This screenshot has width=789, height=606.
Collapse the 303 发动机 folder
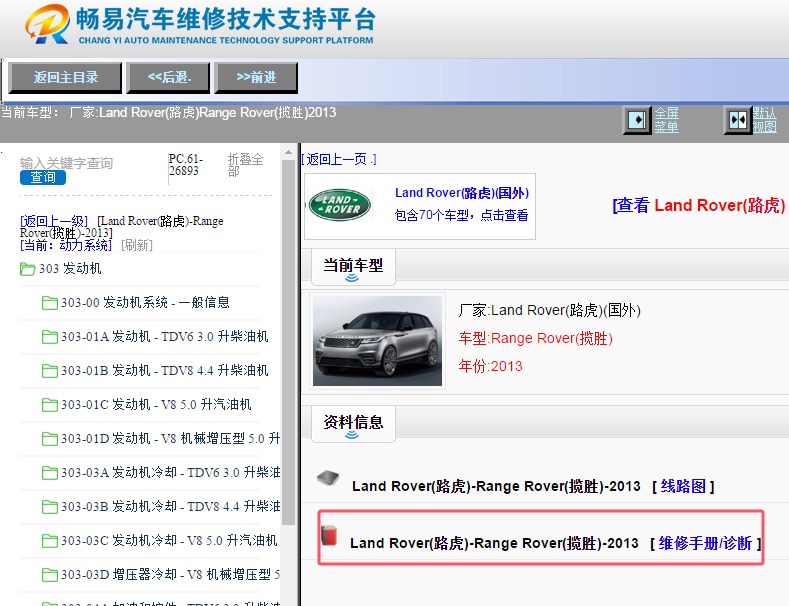[70, 268]
